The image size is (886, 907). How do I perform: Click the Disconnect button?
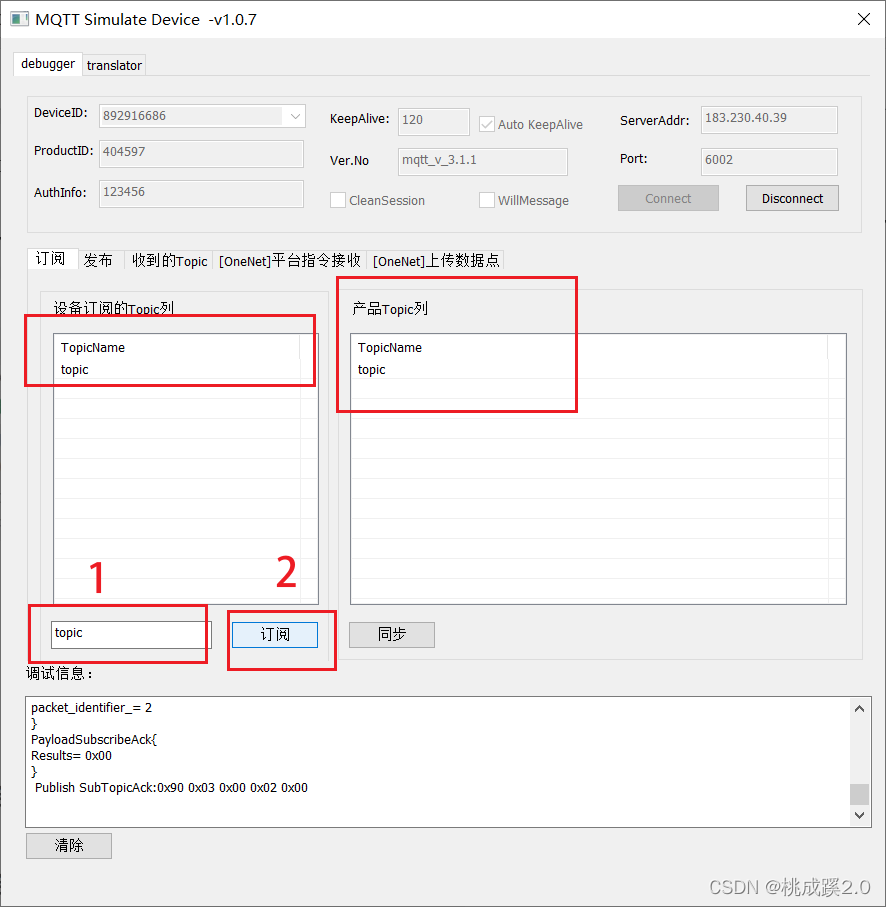[792, 198]
